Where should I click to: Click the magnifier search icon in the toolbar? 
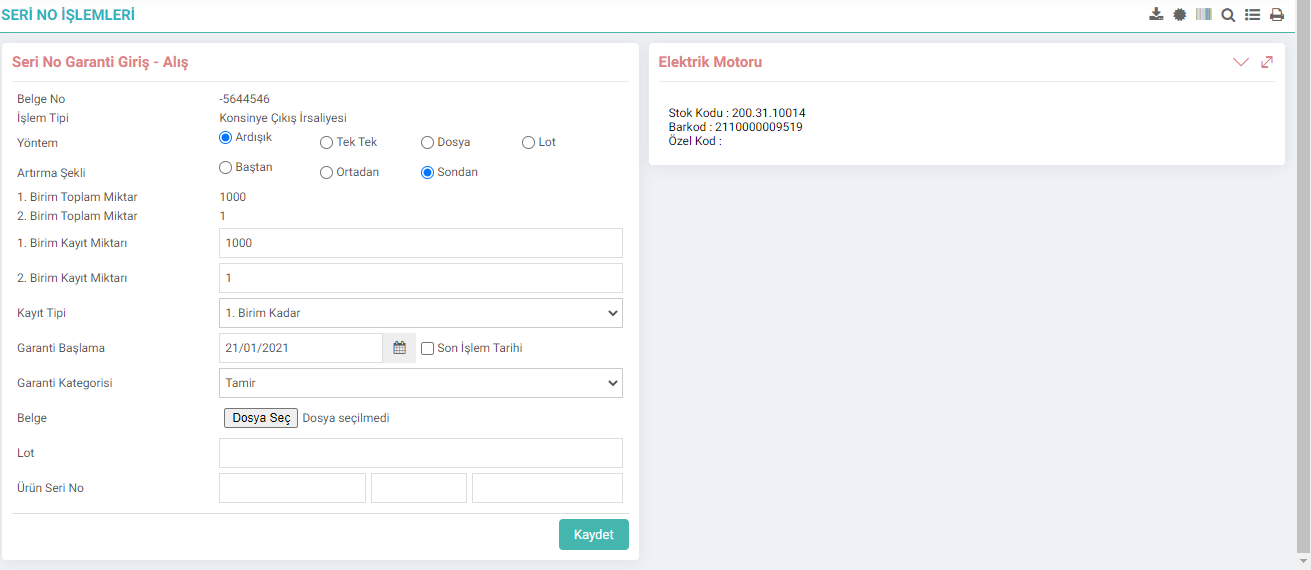pyautogui.click(x=1228, y=14)
